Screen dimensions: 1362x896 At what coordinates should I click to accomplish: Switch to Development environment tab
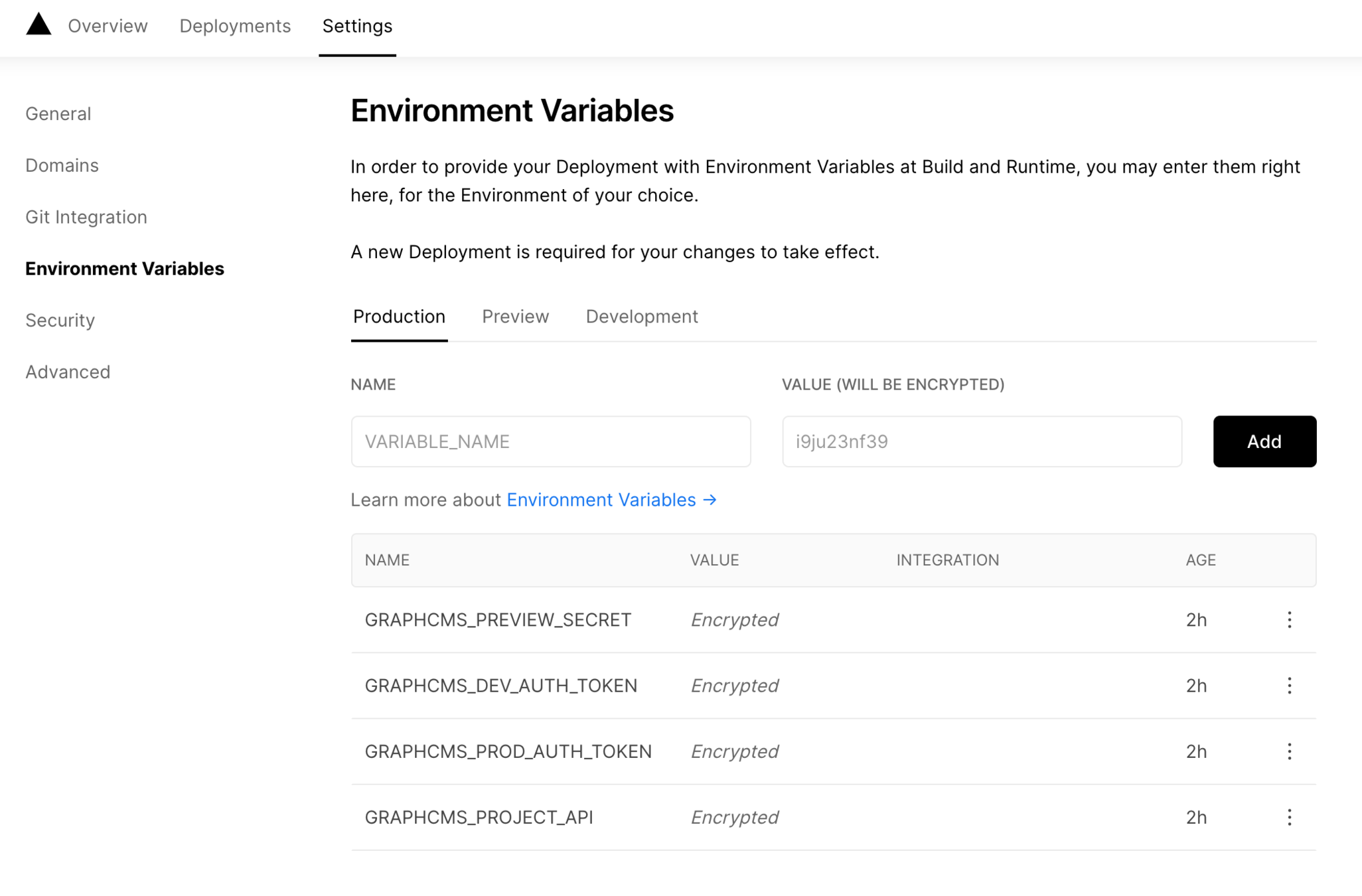pos(641,317)
